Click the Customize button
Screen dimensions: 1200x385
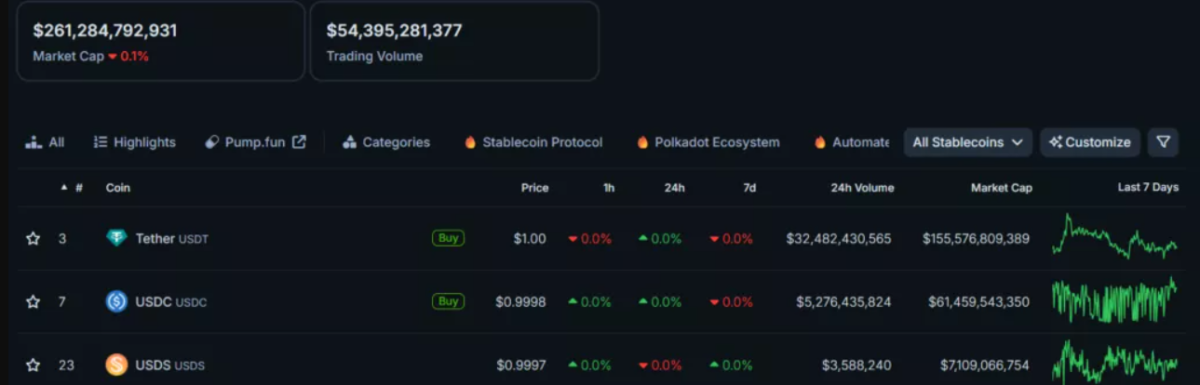[x=1090, y=142]
